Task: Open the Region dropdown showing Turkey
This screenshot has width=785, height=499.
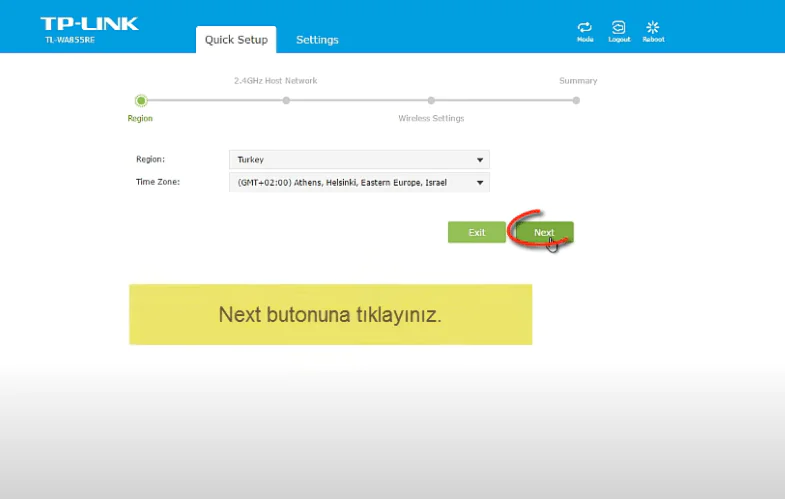Action: click(x=359, y=160)
